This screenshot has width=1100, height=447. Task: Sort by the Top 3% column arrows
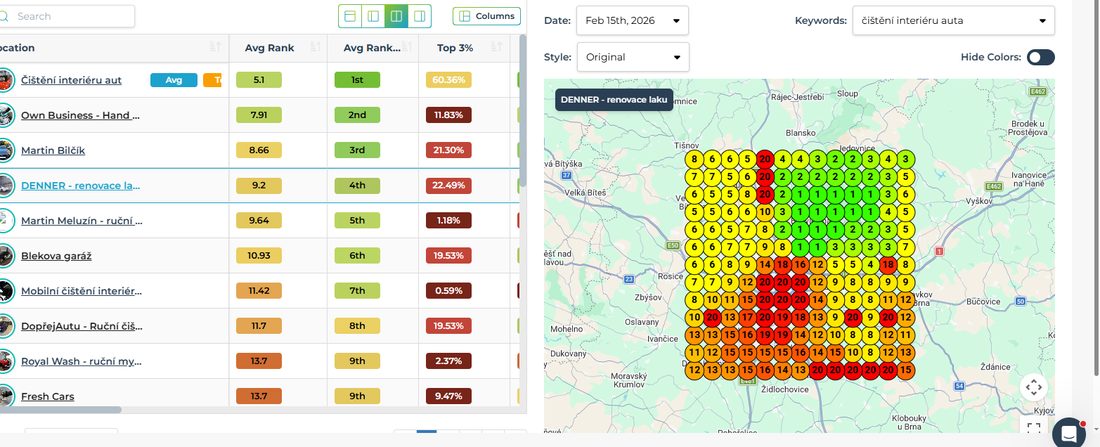[x=497, y=48]
